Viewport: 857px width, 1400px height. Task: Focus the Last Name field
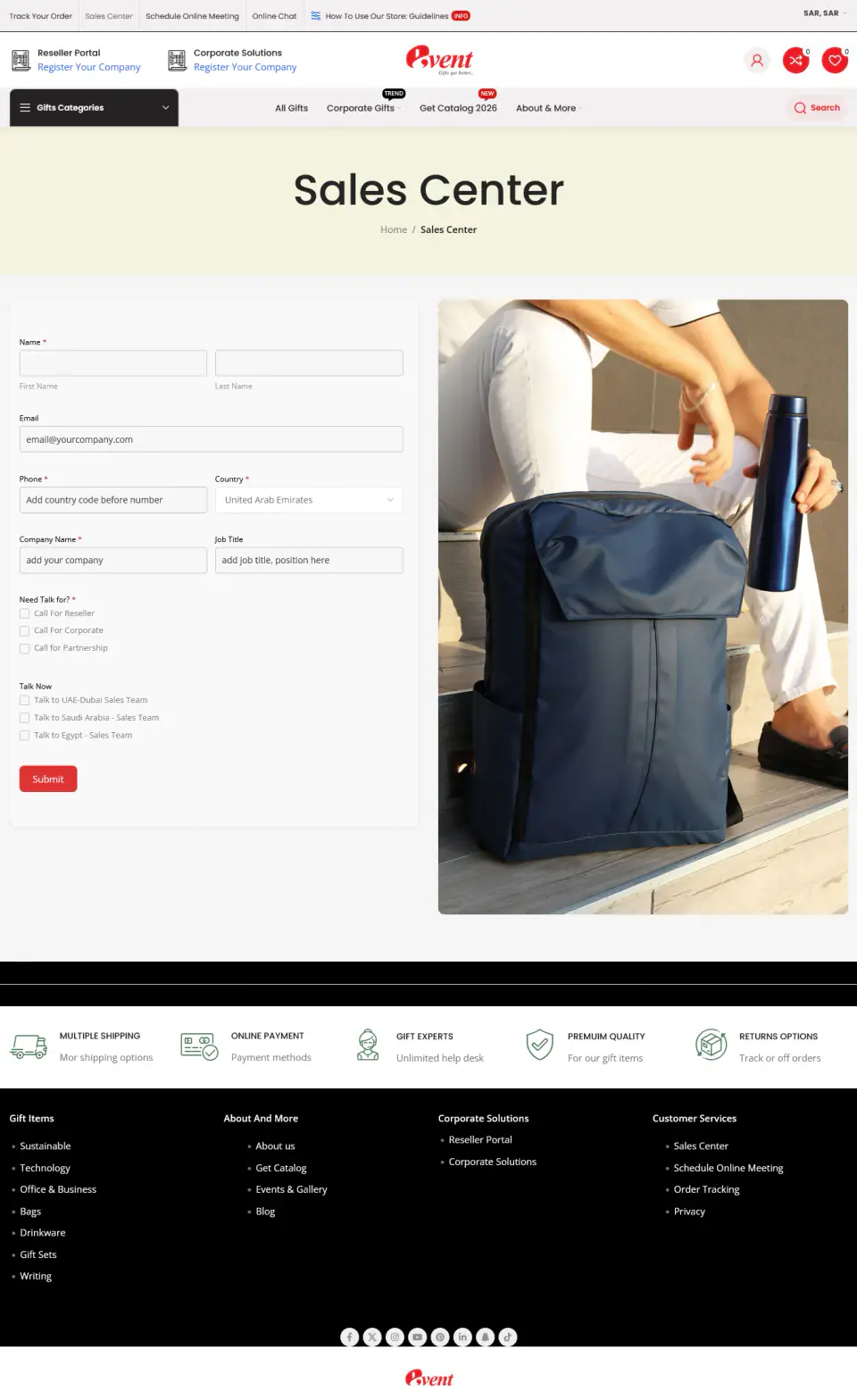pyautogui.click(x=309, y=362)
